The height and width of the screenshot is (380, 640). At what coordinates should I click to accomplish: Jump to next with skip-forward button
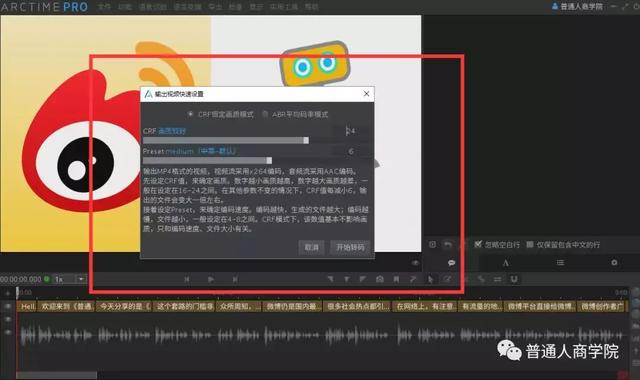235,280
